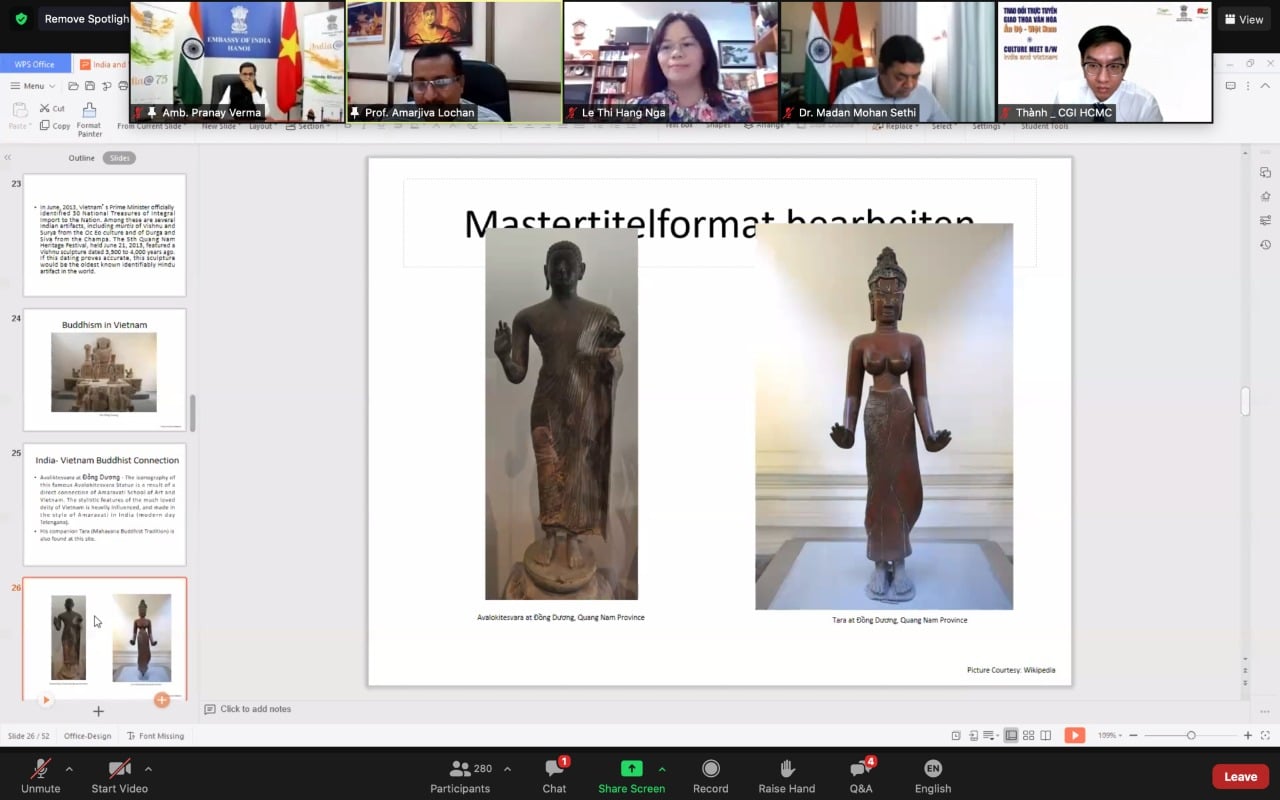The width and height of the screenshot is (1280, 800).
Task: Switch to the Outline tab
Action: click(81, 158)
